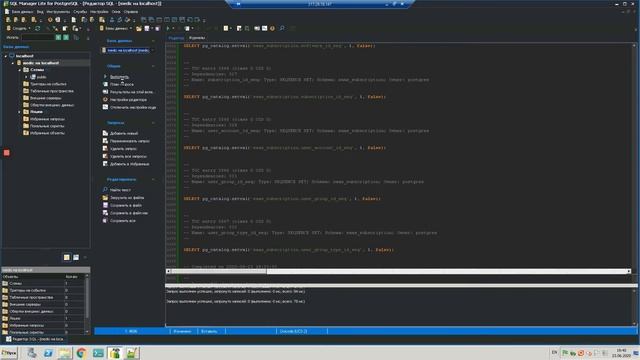
Task: Click the first green search-navigation button
Action: click(x=58, y=38)
